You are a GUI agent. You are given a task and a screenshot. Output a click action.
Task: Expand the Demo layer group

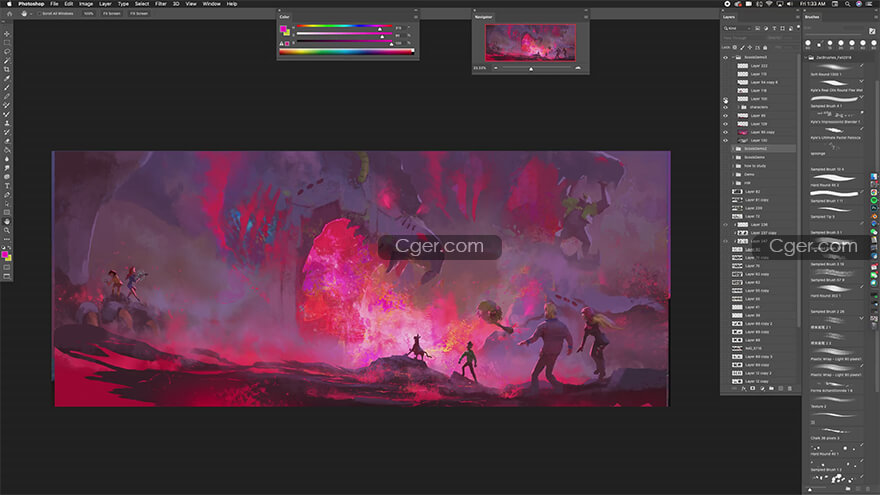click(x=732, y=174)
